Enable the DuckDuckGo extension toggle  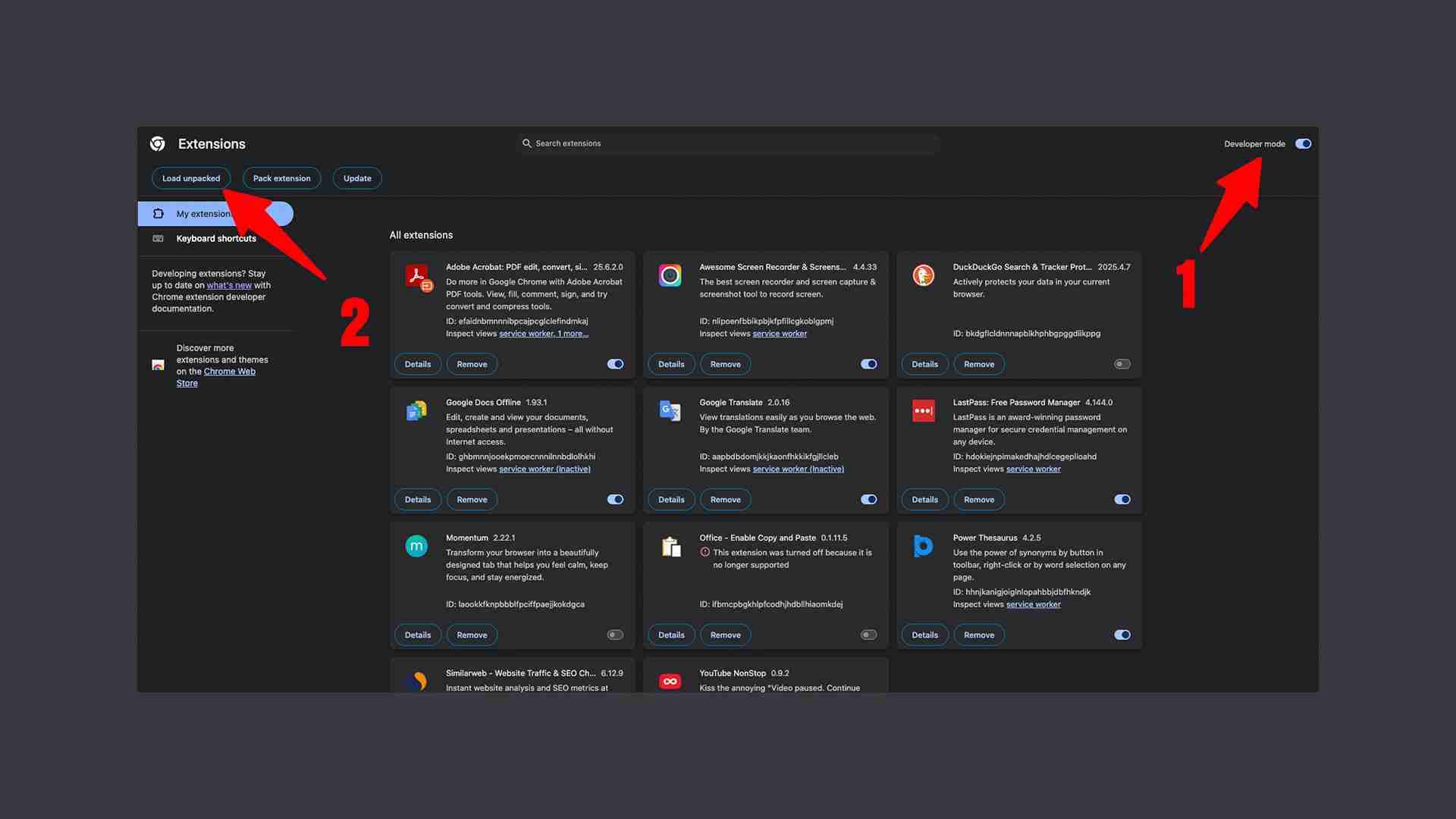[x=1122, y=364]
